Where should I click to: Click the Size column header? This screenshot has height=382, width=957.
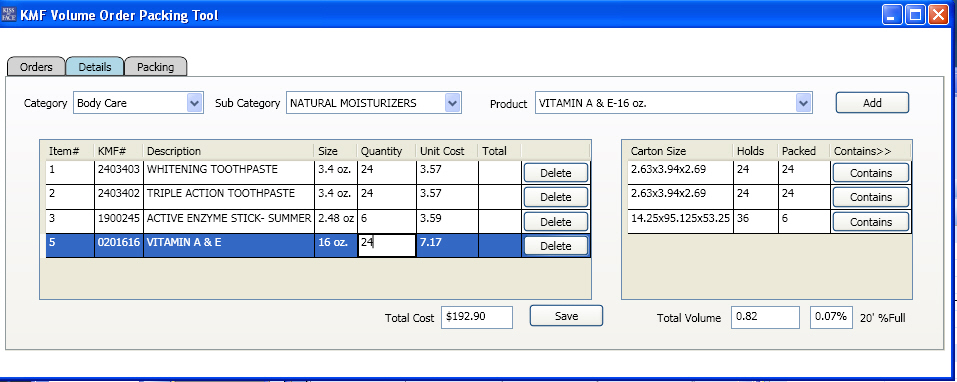pos(336,151)
